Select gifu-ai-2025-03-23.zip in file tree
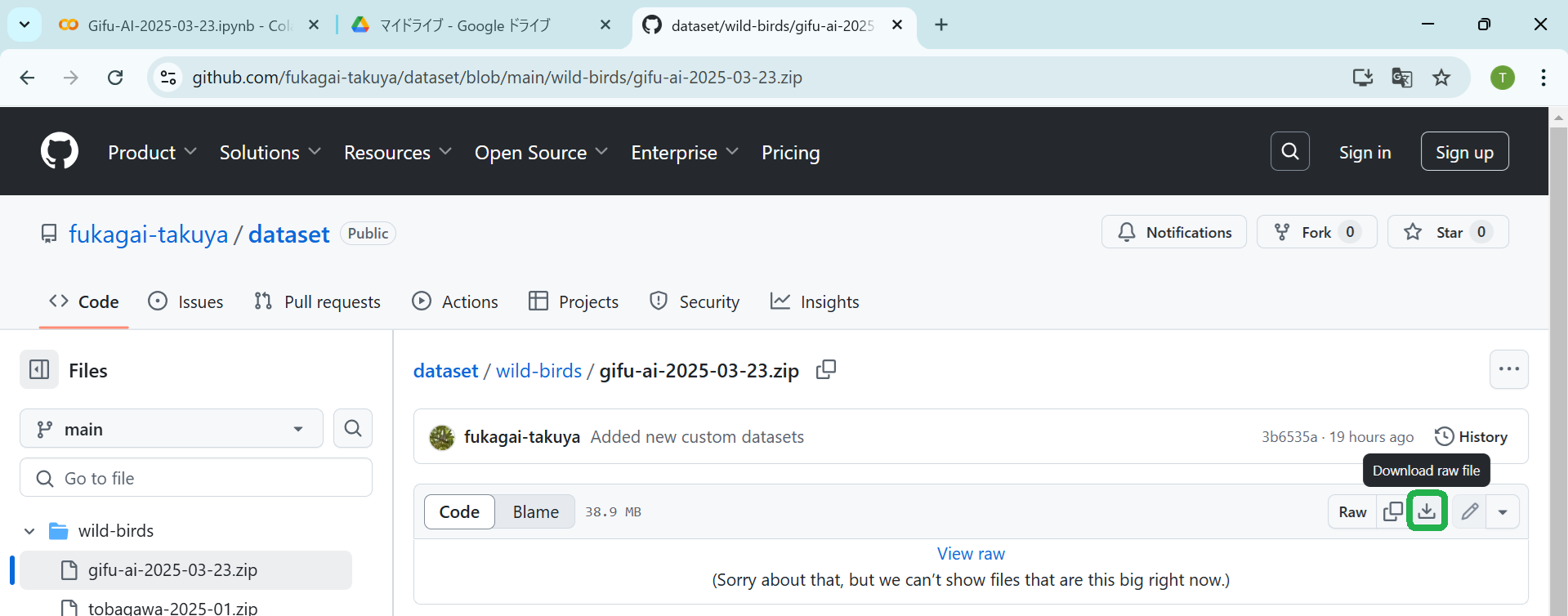The image size is (1568, 616). (185, 570)
